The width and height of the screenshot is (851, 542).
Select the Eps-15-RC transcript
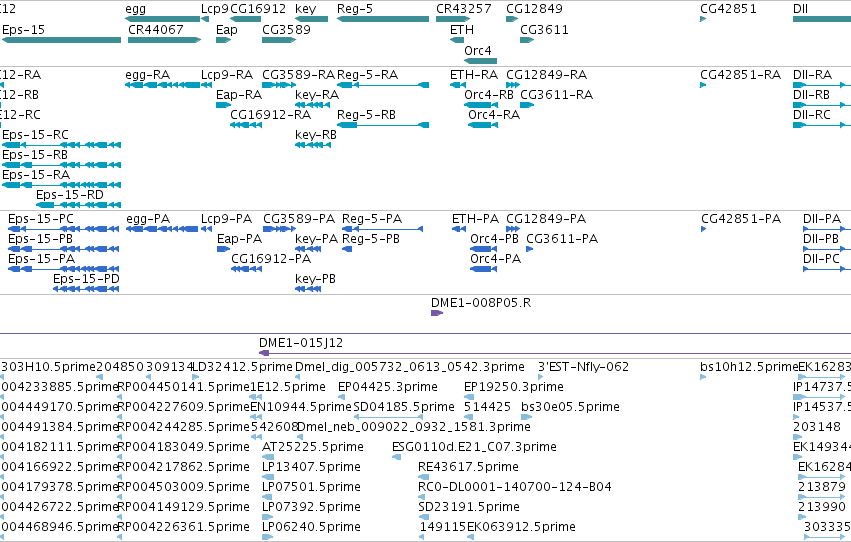[61, 145]
